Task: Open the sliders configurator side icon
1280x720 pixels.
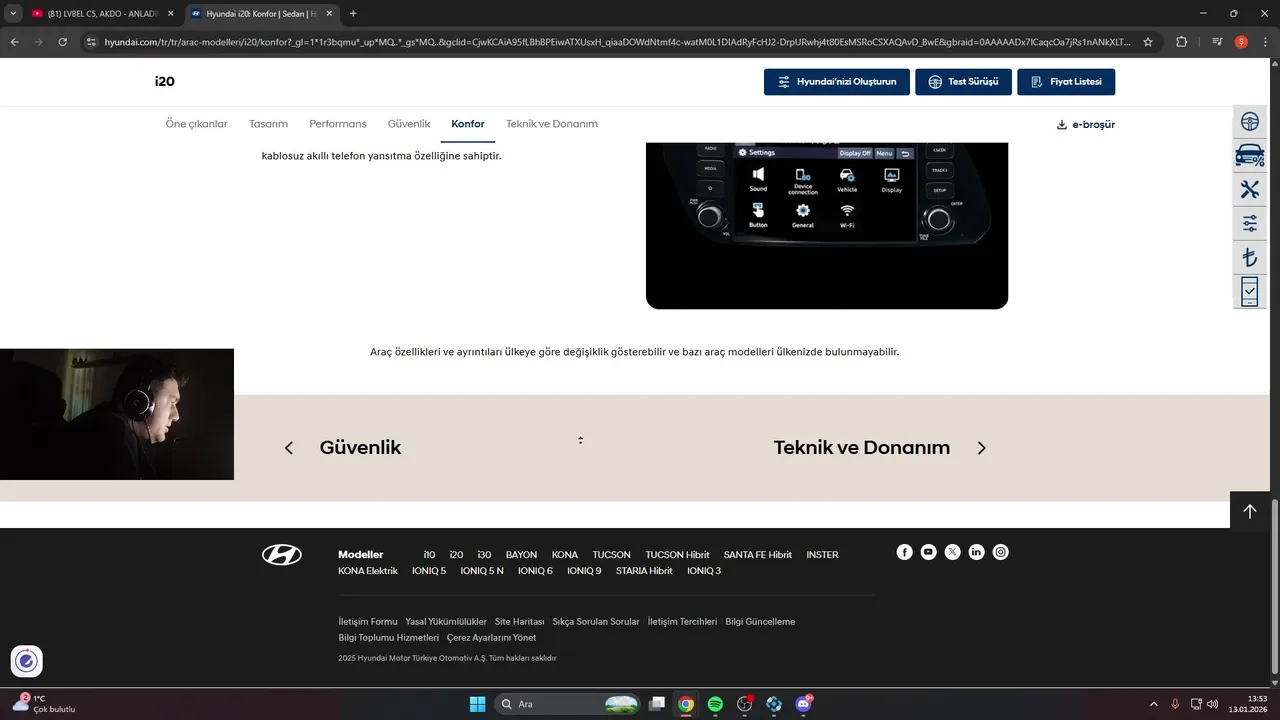Action: point(1249,224)
